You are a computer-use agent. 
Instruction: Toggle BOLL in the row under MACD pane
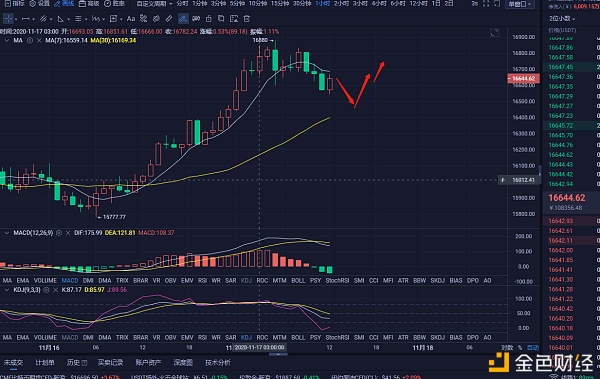coord(298,281)
